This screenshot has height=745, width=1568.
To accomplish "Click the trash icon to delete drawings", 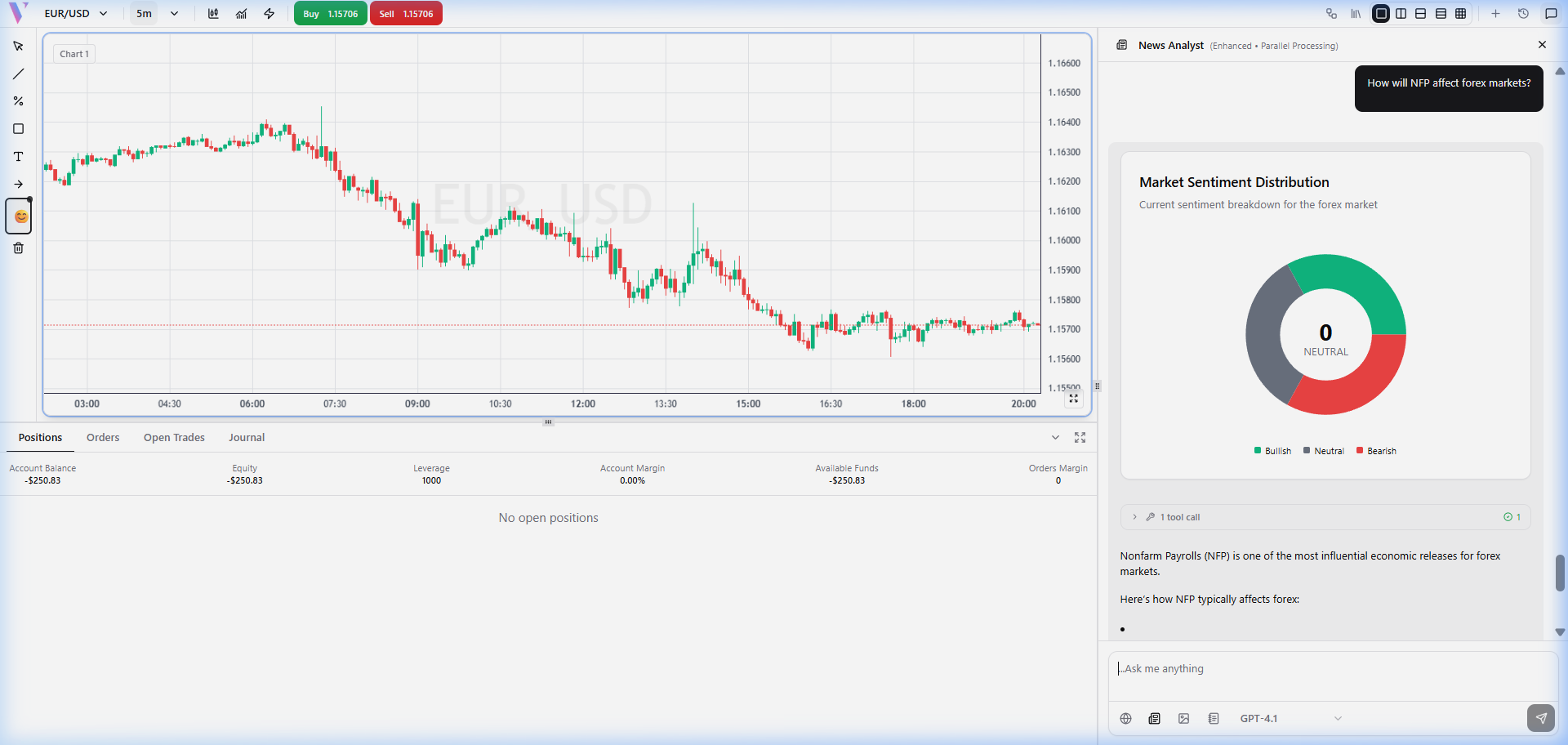I will pos(18,248).
